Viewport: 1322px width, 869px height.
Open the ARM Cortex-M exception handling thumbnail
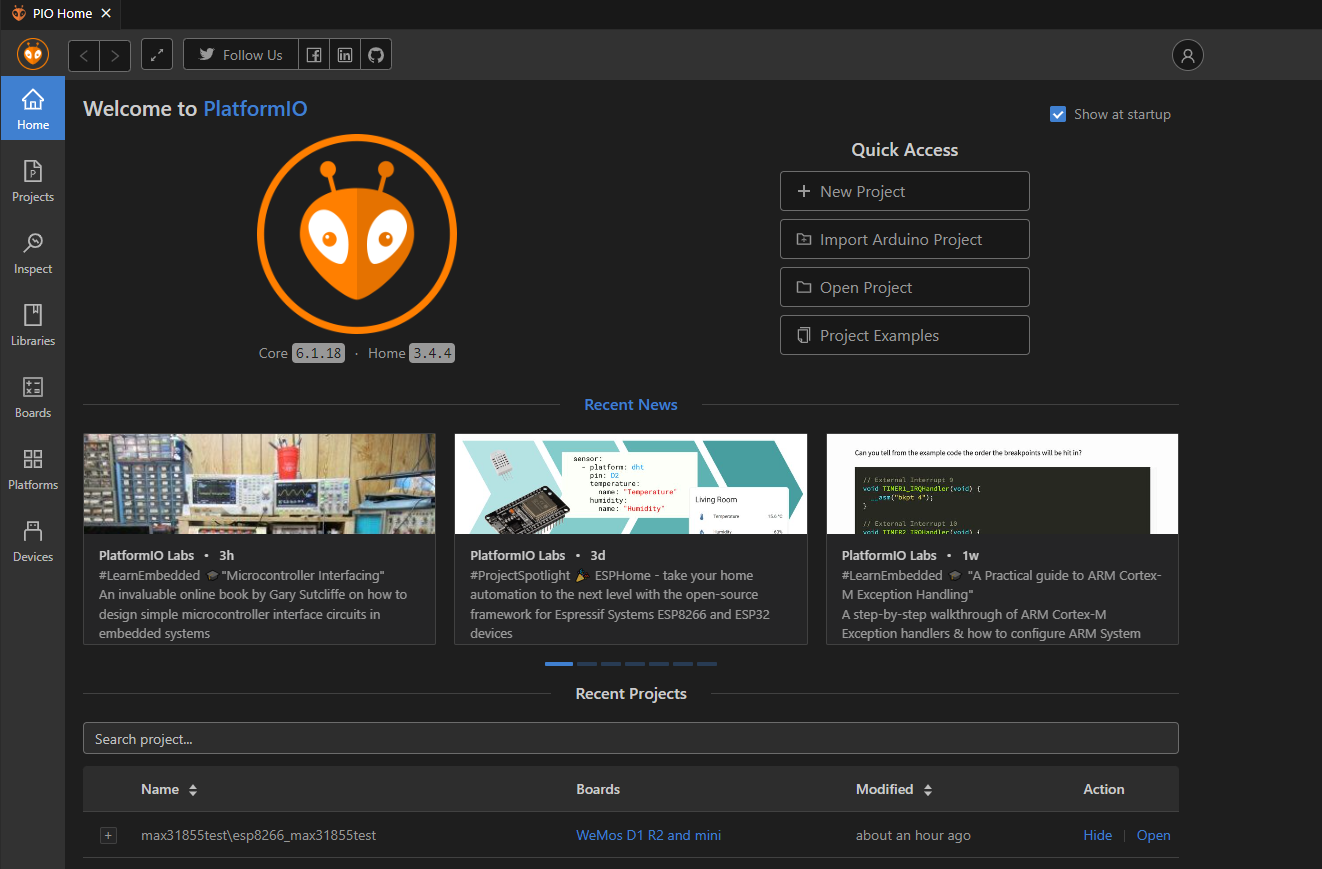pyautogui.click(x=1002, y=483)
